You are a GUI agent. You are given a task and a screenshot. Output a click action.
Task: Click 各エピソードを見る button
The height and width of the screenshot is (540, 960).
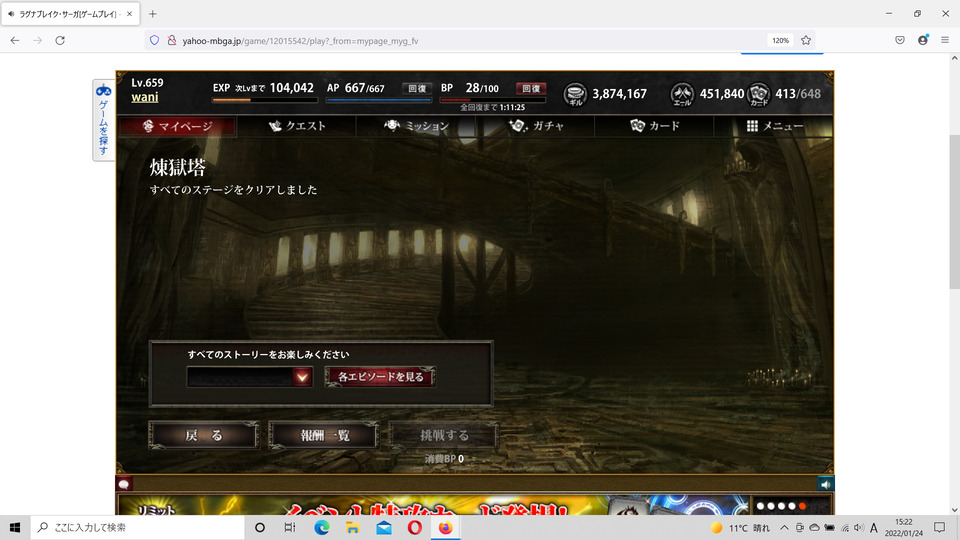click(x=380, y=377)
